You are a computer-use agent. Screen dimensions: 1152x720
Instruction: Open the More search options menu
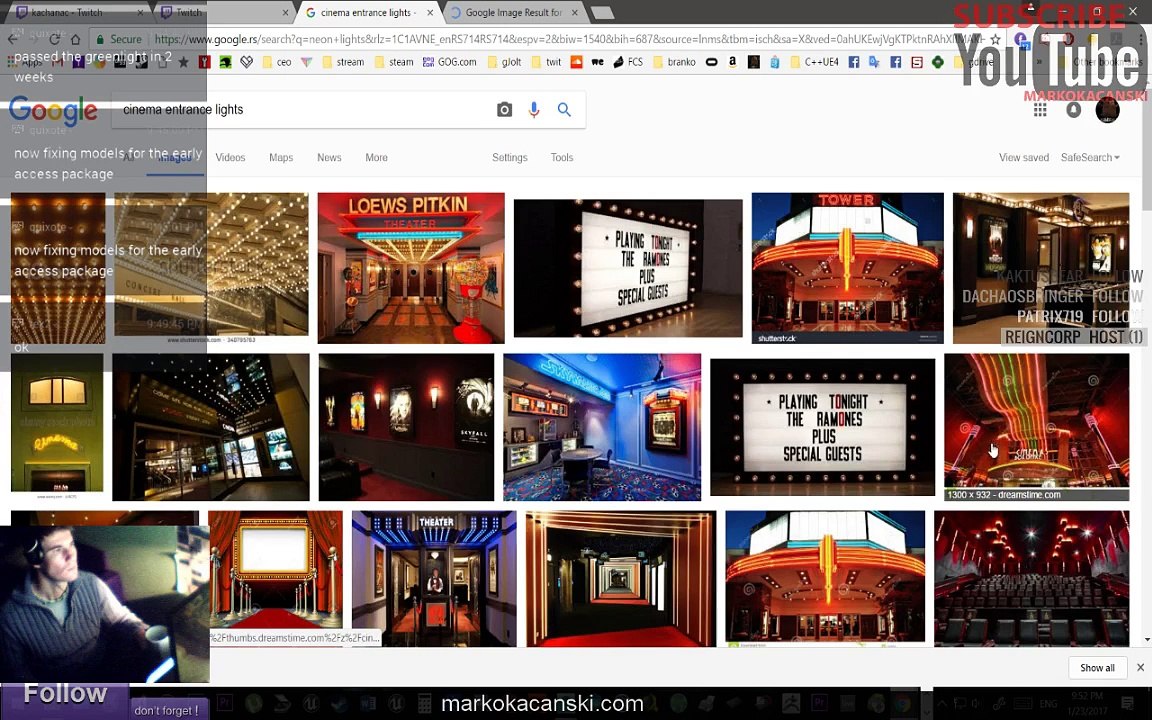point(376,157)
